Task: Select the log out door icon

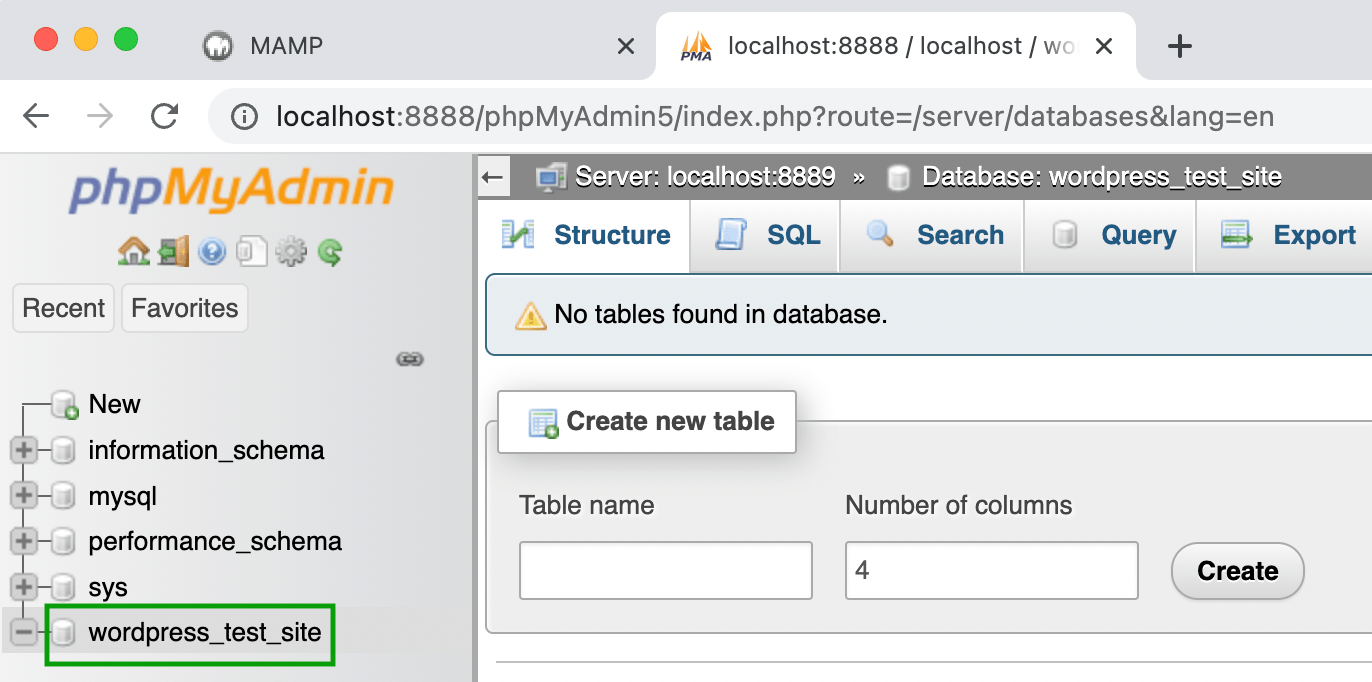Action: tap(173, 250)
